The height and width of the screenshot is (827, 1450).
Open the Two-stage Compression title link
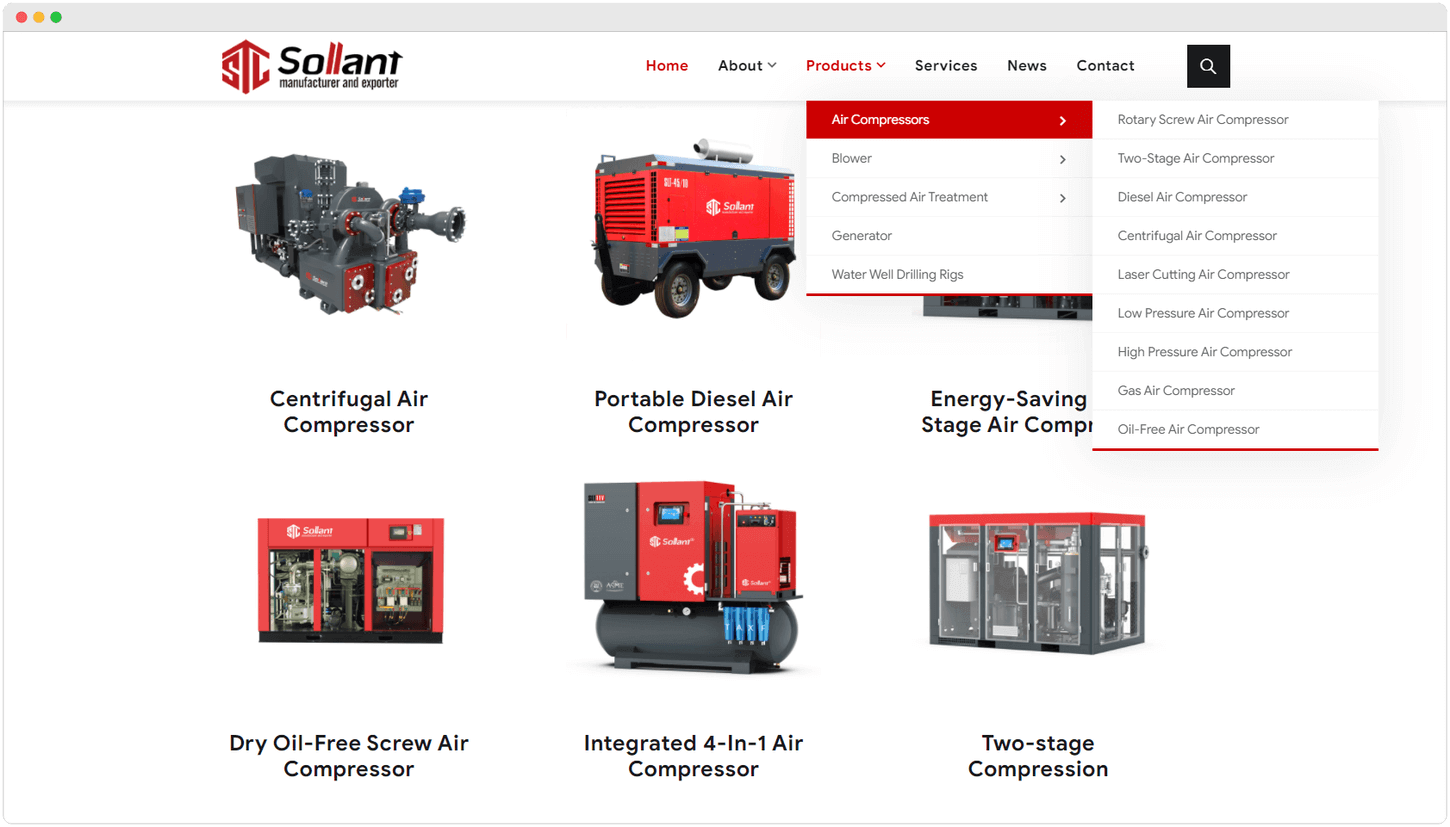coord(1038,756)
